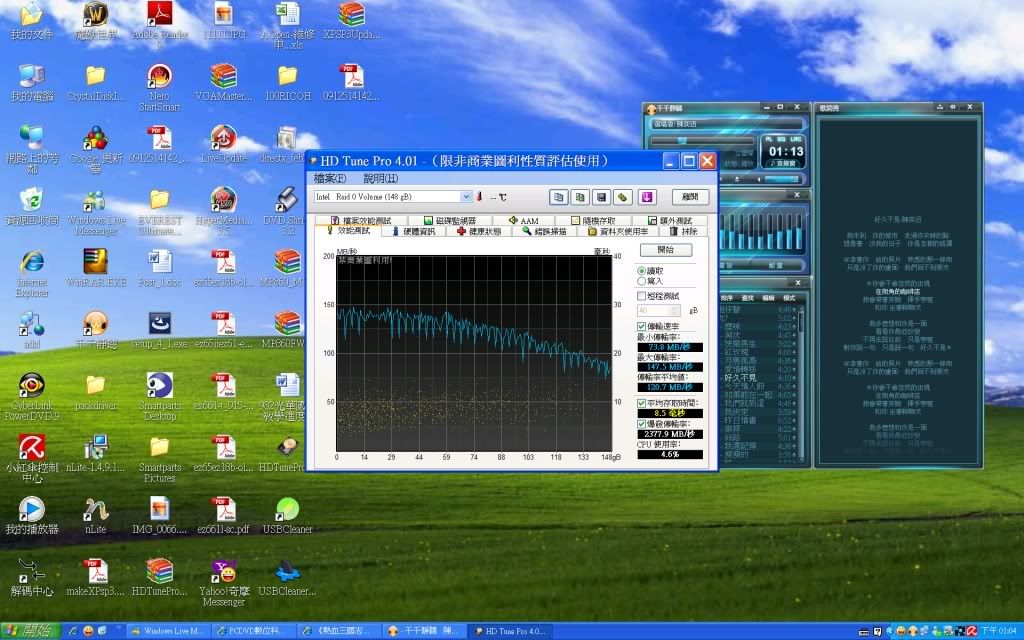Viewport: 1024px width, 640px height.
Task: Select the 讀取 read radio button
Action: coord(641,271)
